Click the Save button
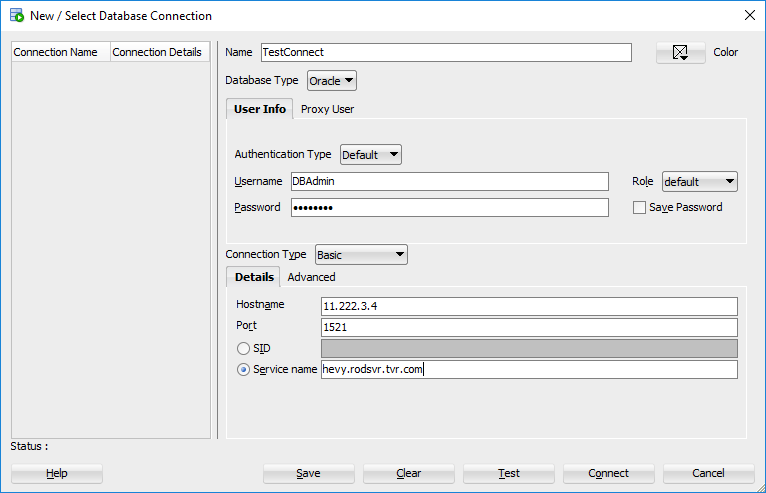 coord(308,473)
